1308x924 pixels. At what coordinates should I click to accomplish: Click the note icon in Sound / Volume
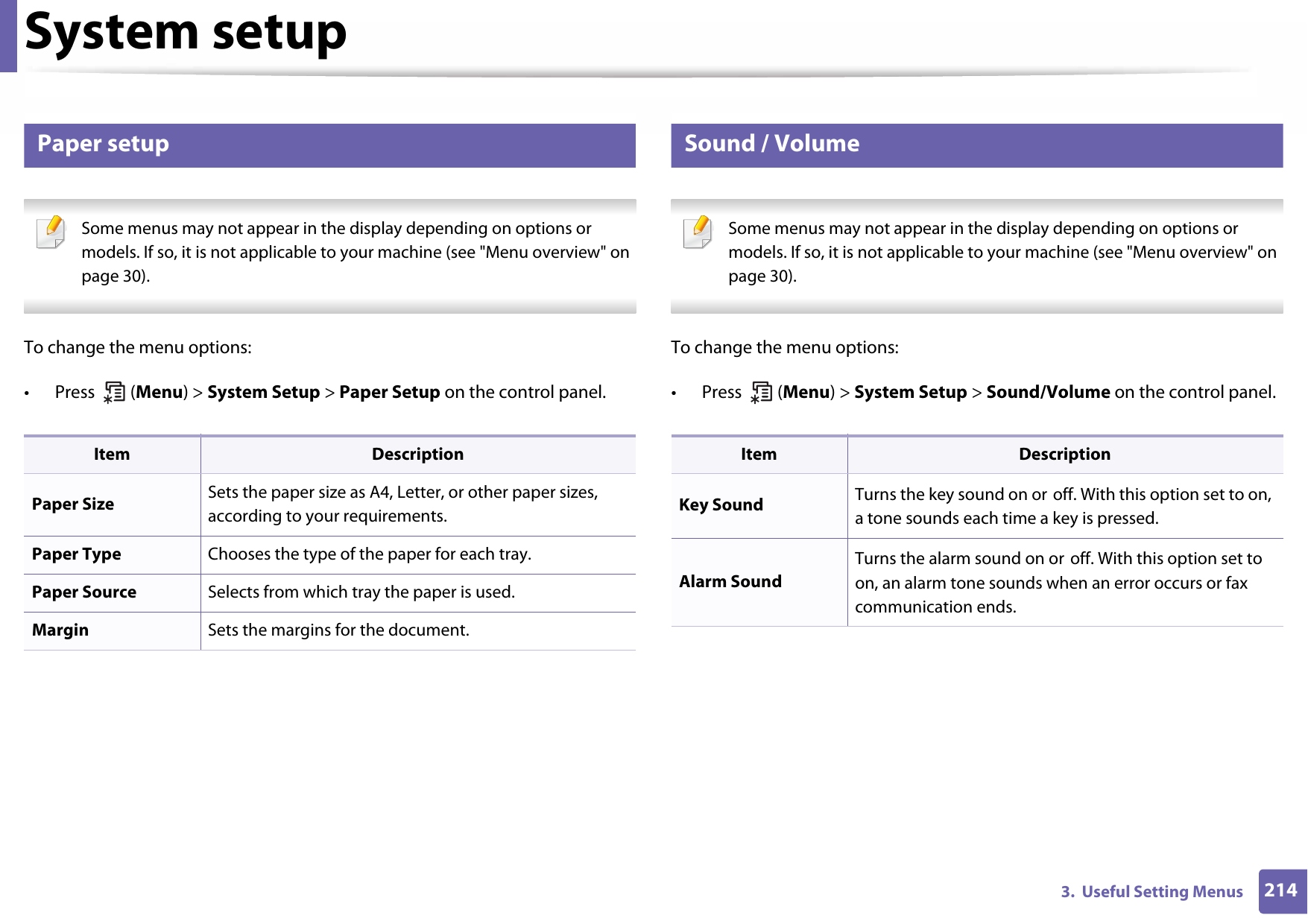[698, 232]
